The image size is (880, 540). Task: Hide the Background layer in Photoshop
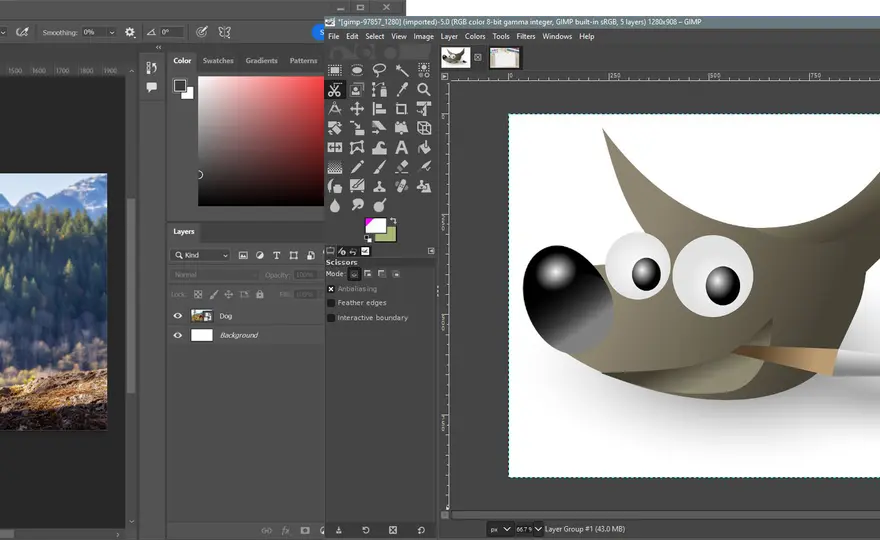178,335
